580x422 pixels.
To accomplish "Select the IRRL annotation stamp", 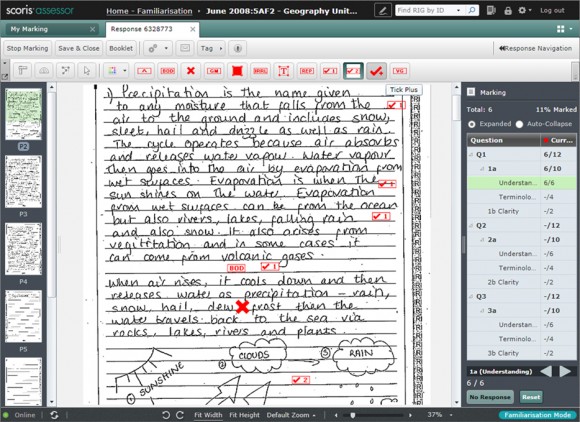I will click(x=260, y=71).
